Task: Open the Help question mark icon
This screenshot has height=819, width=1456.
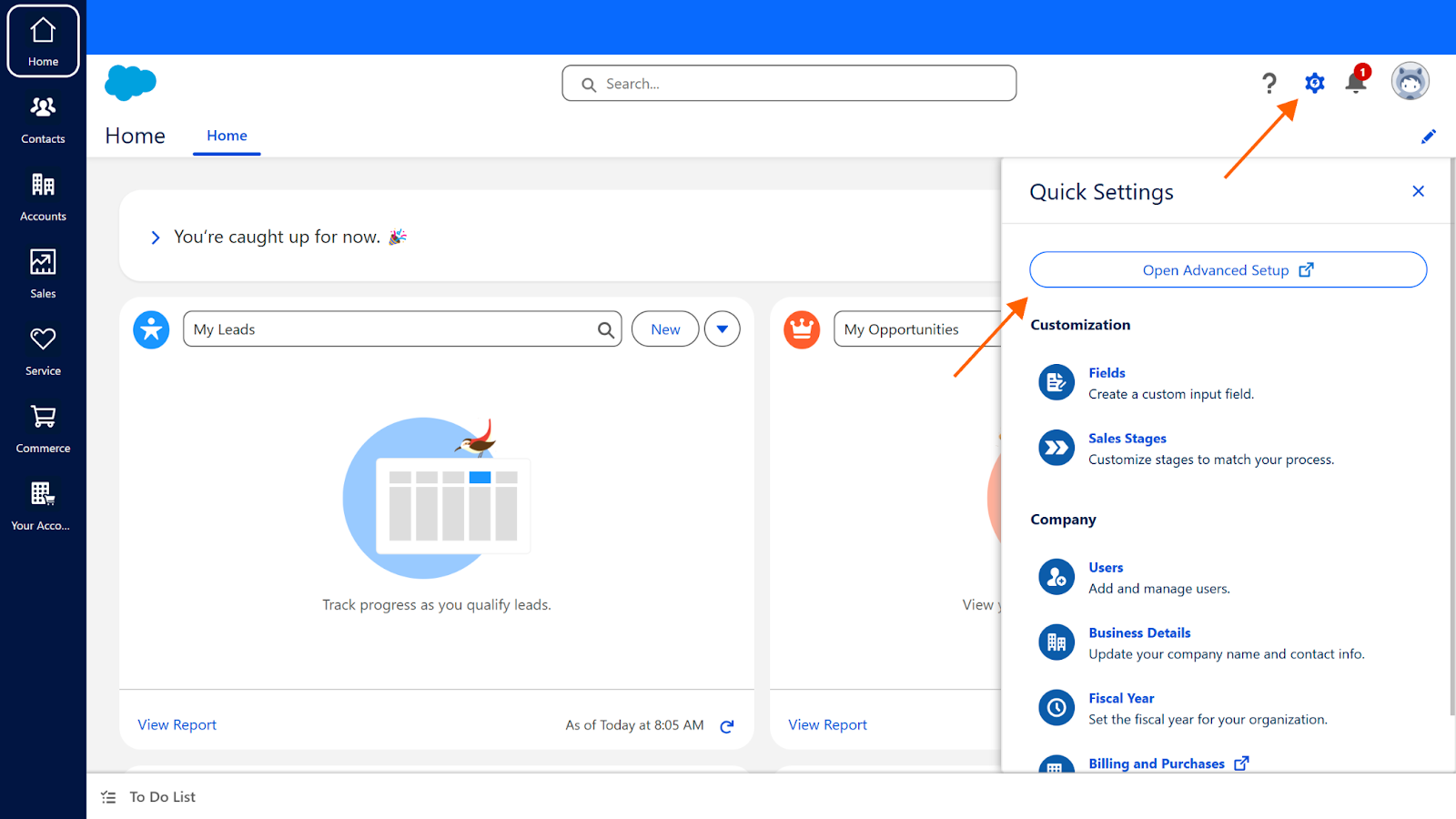Action: click(1269, 83)
